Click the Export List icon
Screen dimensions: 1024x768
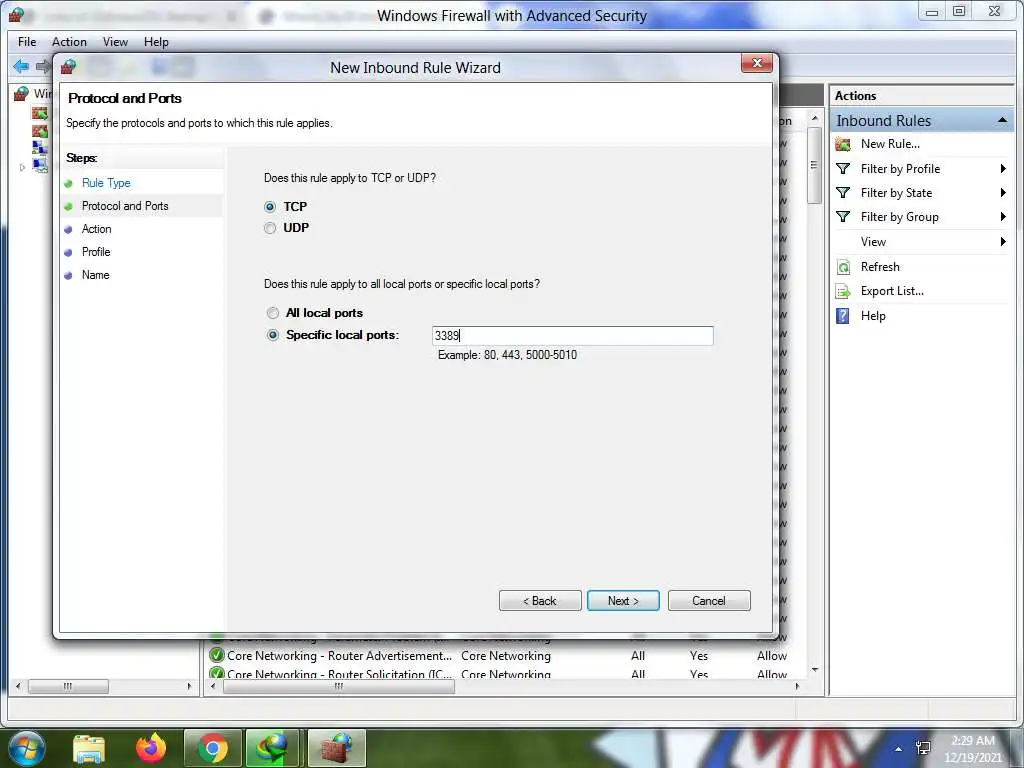point(843,291)
